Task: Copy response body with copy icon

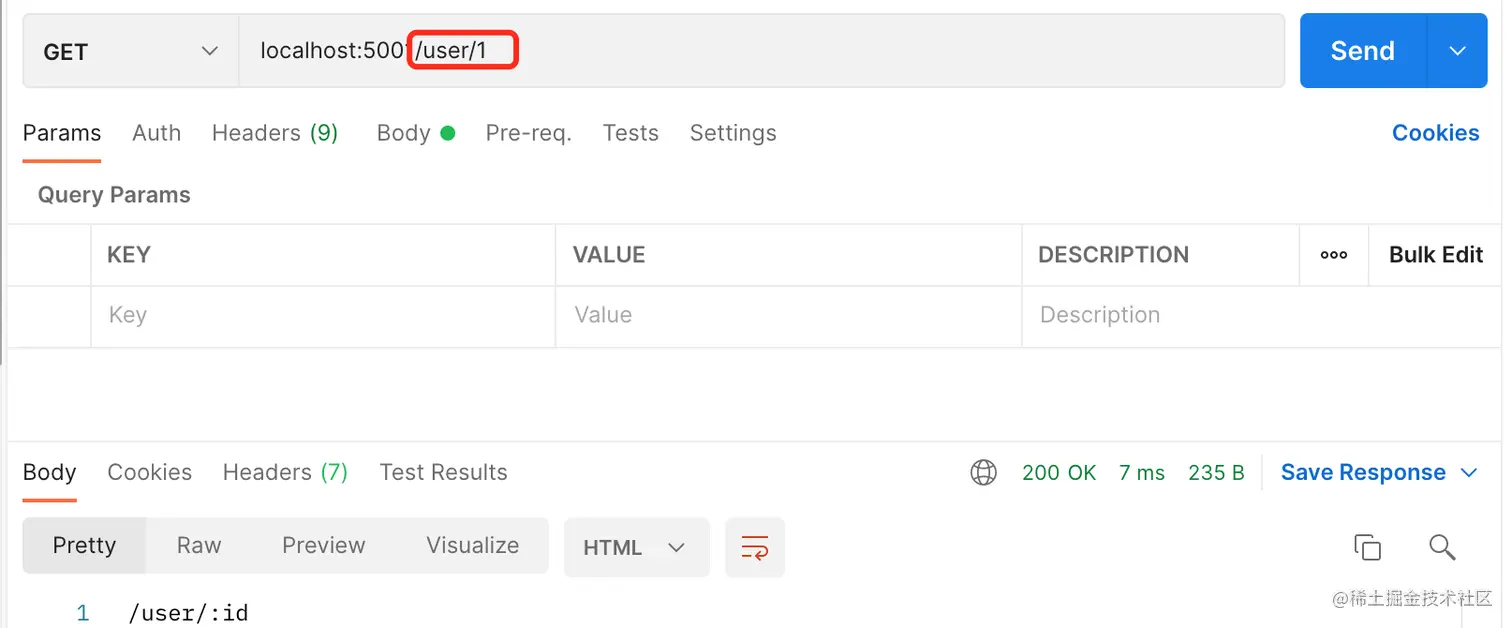Action: point(1367,547)
